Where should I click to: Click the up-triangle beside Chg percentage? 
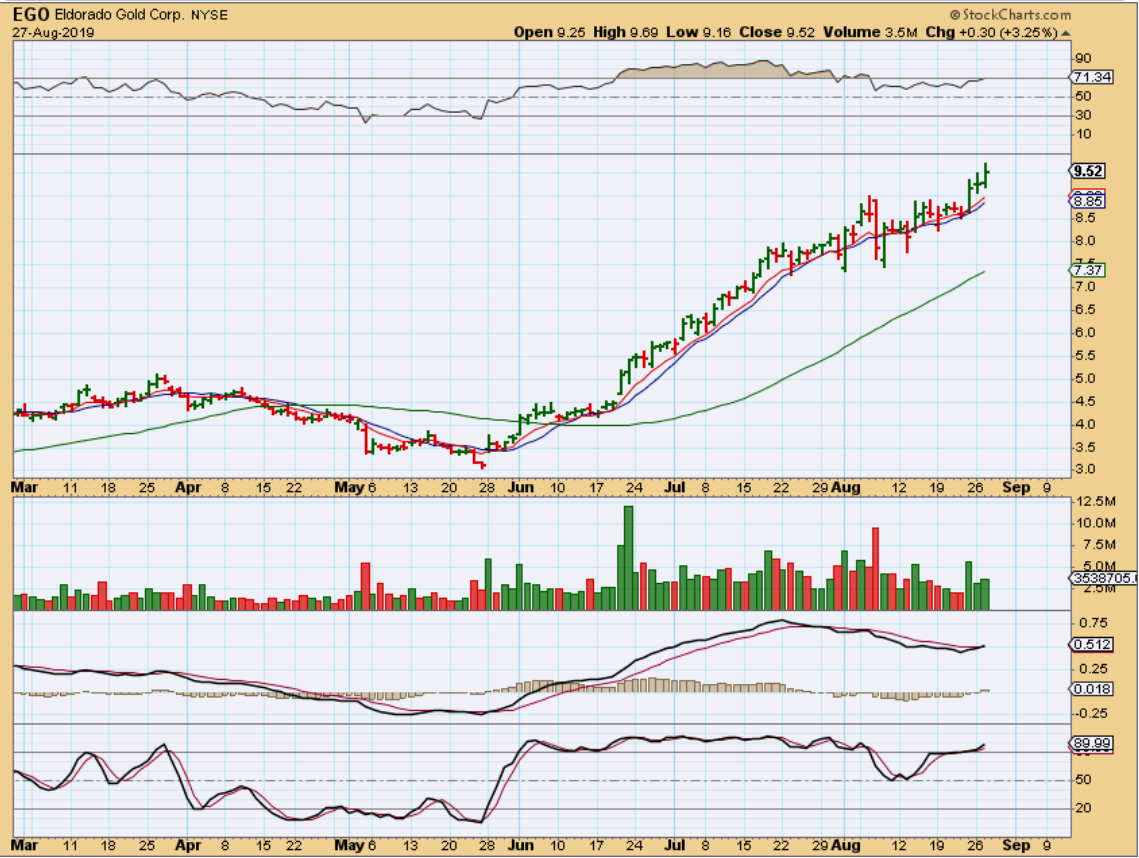1067,33
